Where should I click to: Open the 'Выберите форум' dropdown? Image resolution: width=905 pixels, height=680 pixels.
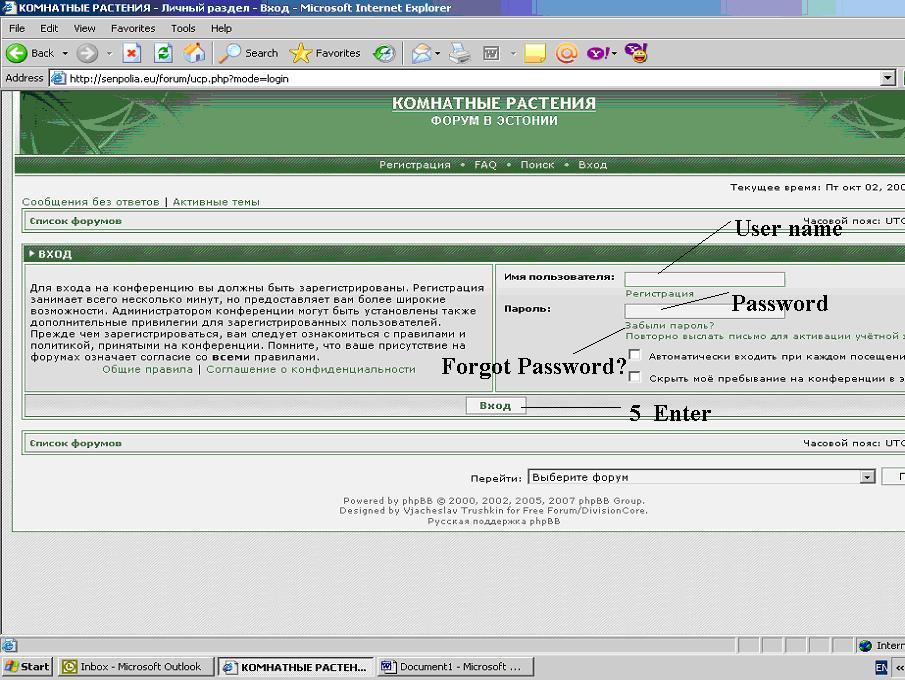(867, 477)
